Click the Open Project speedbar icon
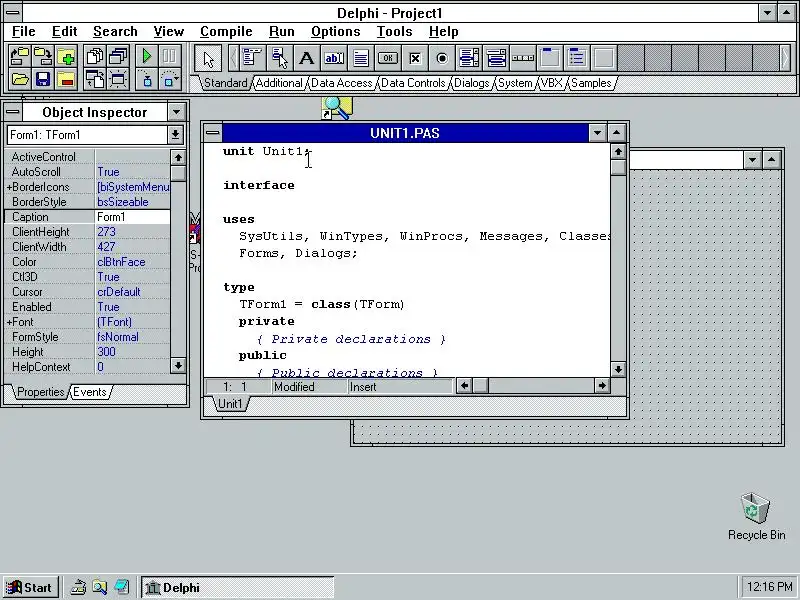This screenshot has height=600, width=800. pos(19,57)
